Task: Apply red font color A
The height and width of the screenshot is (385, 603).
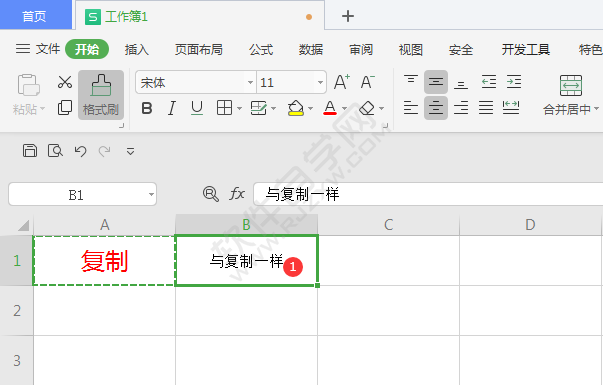Action: click(330, 108)
